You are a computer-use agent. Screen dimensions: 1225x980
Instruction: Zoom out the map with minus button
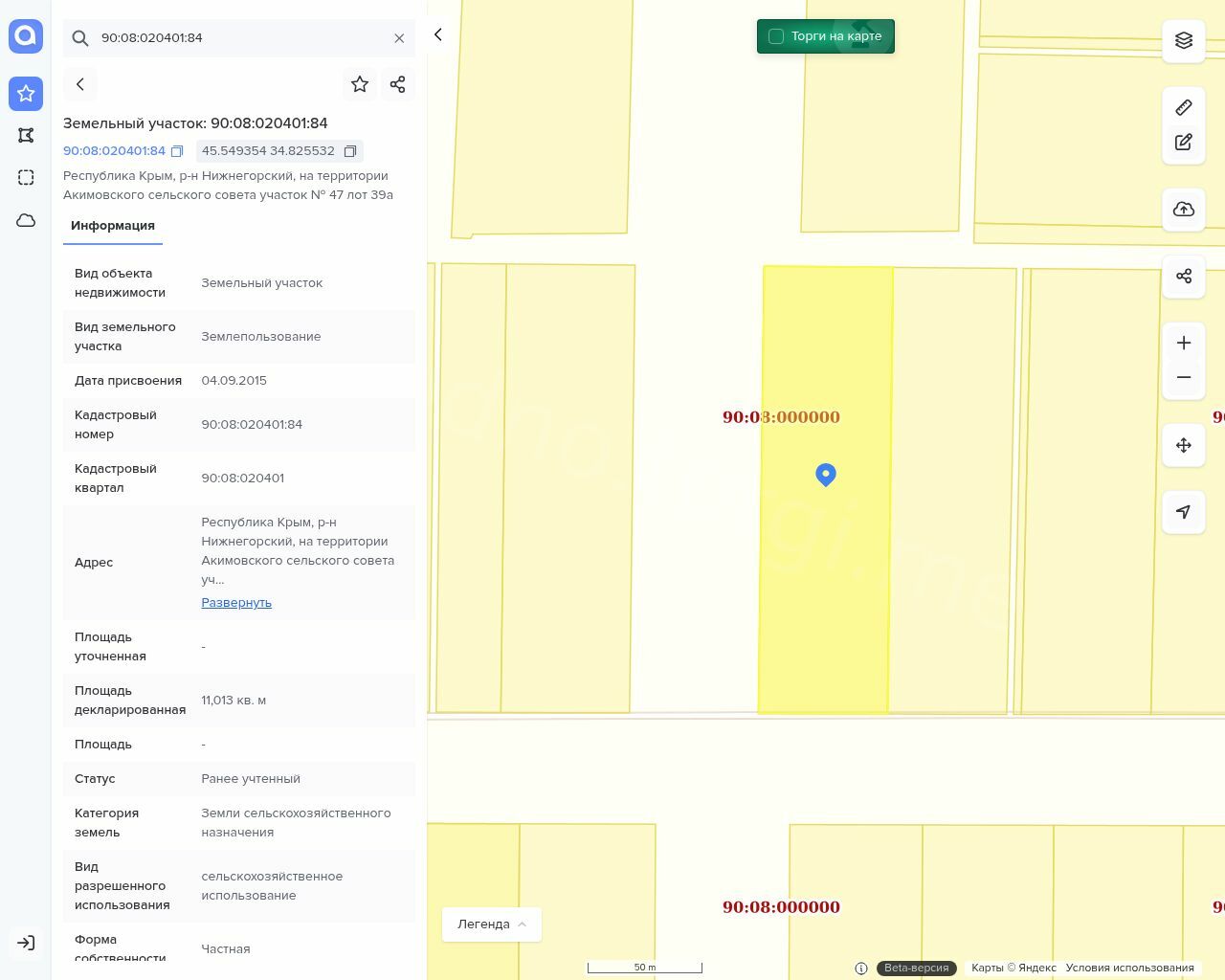(x=1184, y=377)
